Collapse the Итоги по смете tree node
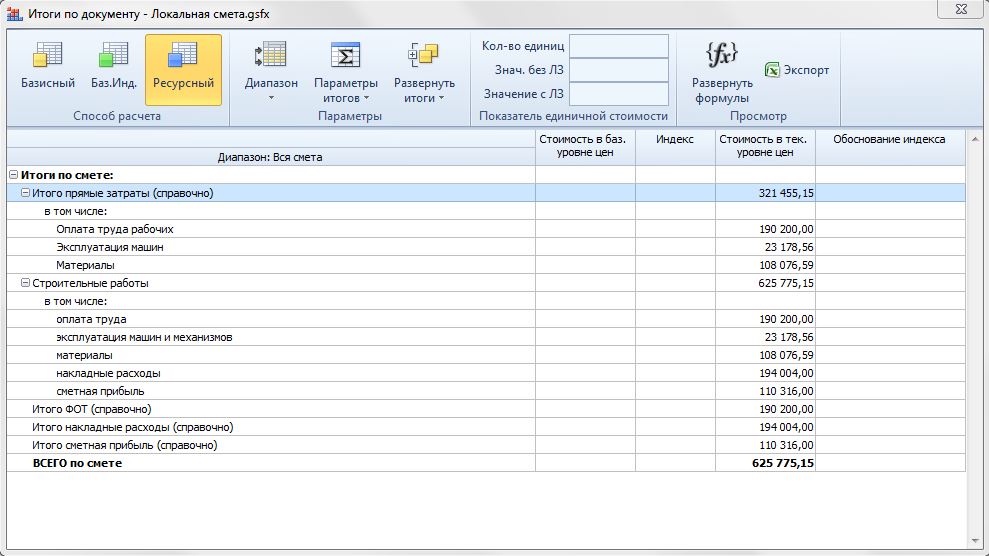 click(x=13, y=175)
